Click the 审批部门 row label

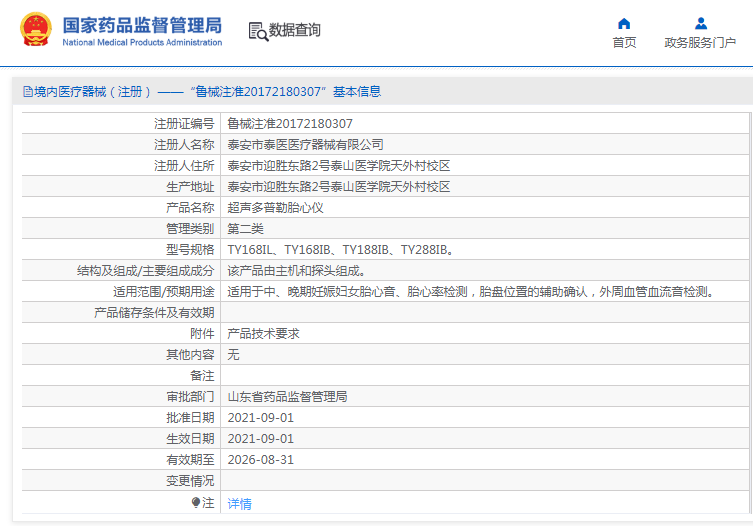pyautogui.click(x=190, y=397)
